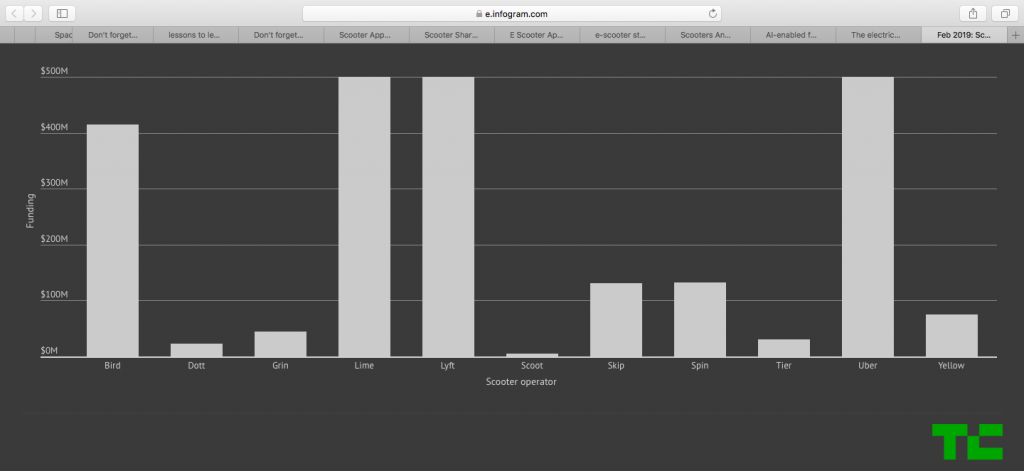This screenshot has width=1024, height=471.
Task: Click the Uber funding bar
Action: [868, 216]
